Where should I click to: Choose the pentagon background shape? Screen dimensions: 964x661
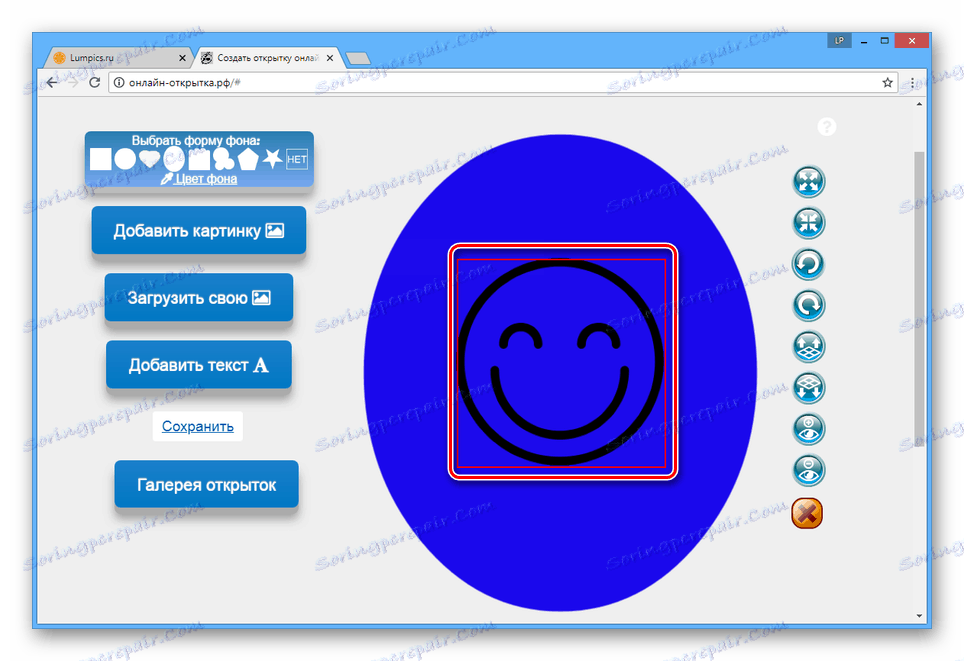click(248, 159)
